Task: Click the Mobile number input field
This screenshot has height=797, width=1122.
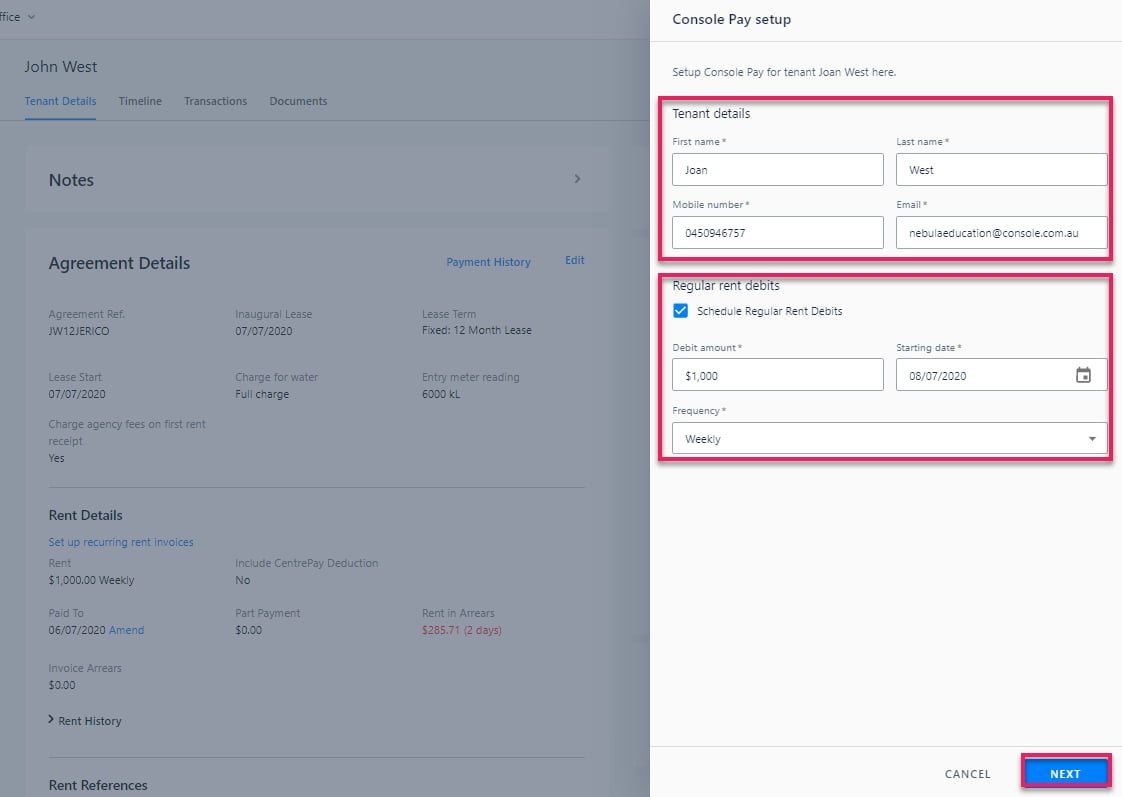Action: click(778, 233)
